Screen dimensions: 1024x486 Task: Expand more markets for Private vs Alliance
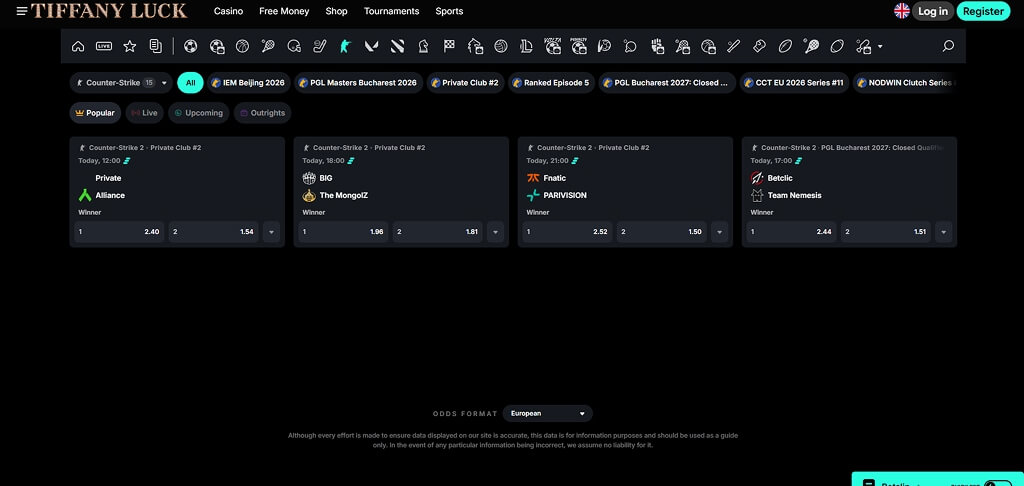tap(272, 232)
